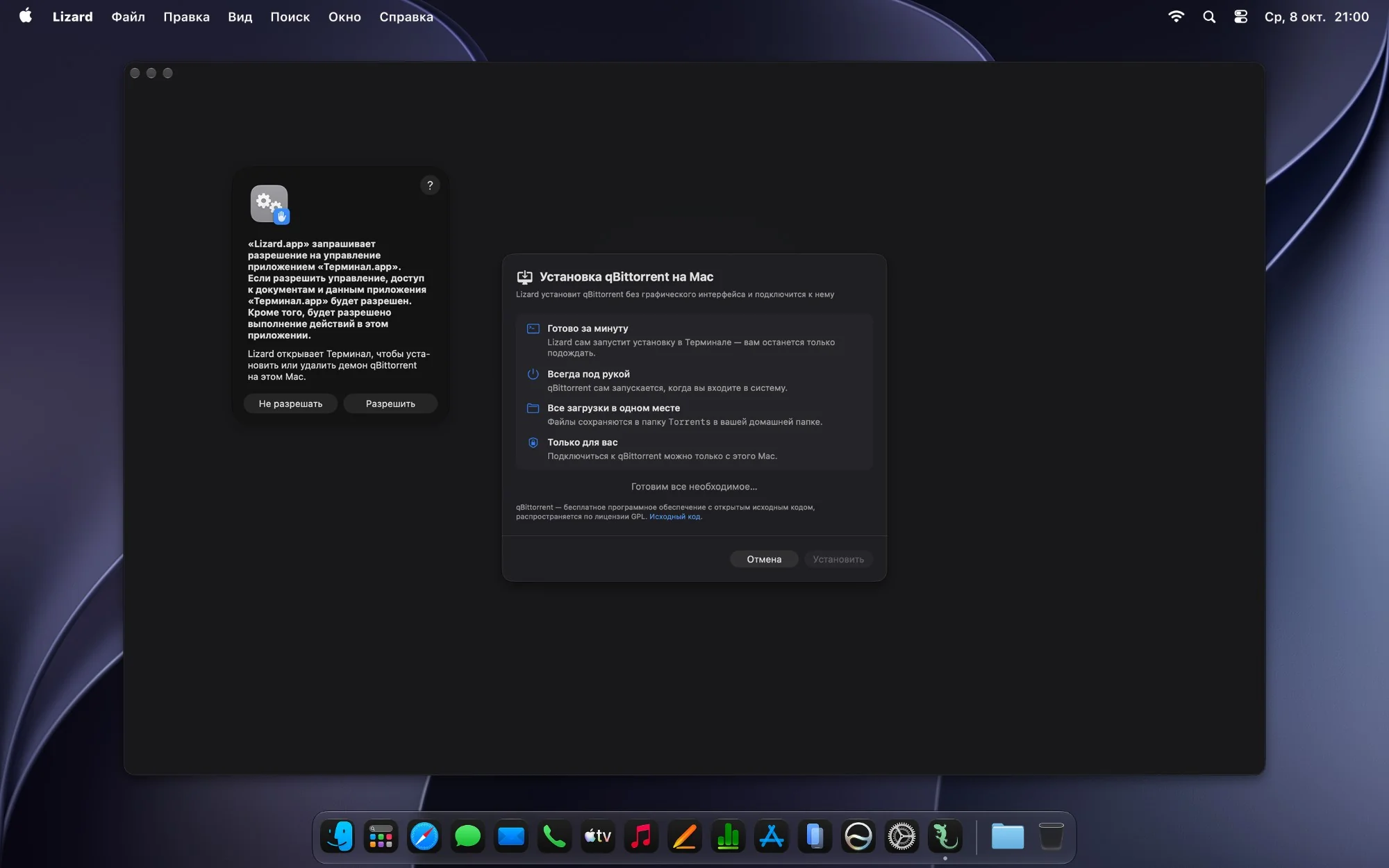Click the help question mark button

tap(430, 185)
